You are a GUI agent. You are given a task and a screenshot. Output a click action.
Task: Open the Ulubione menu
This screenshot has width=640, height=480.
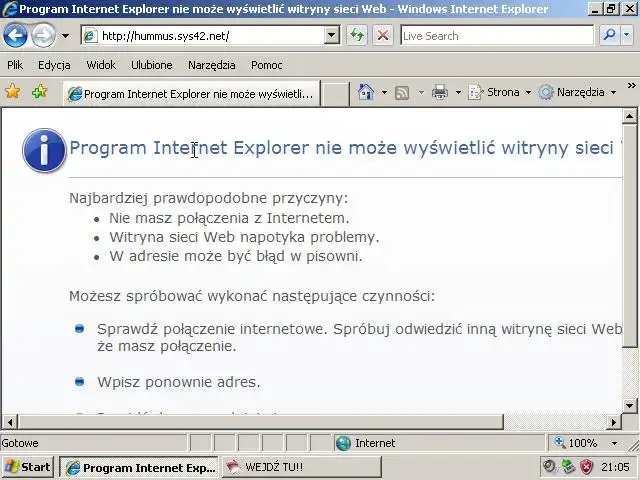[151, 65]
